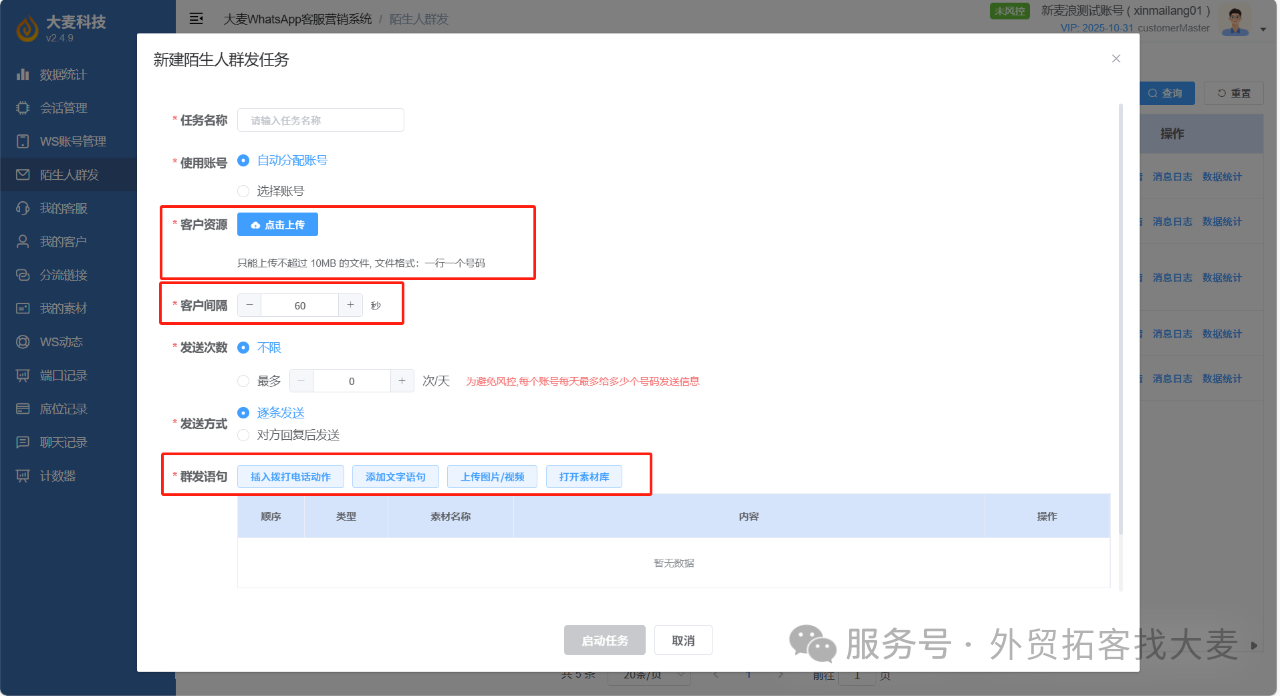Click the 插入拨打电话动作 button
This screenshot has width=1280, height=696.
pyautogui.click(x=291, y=477)
